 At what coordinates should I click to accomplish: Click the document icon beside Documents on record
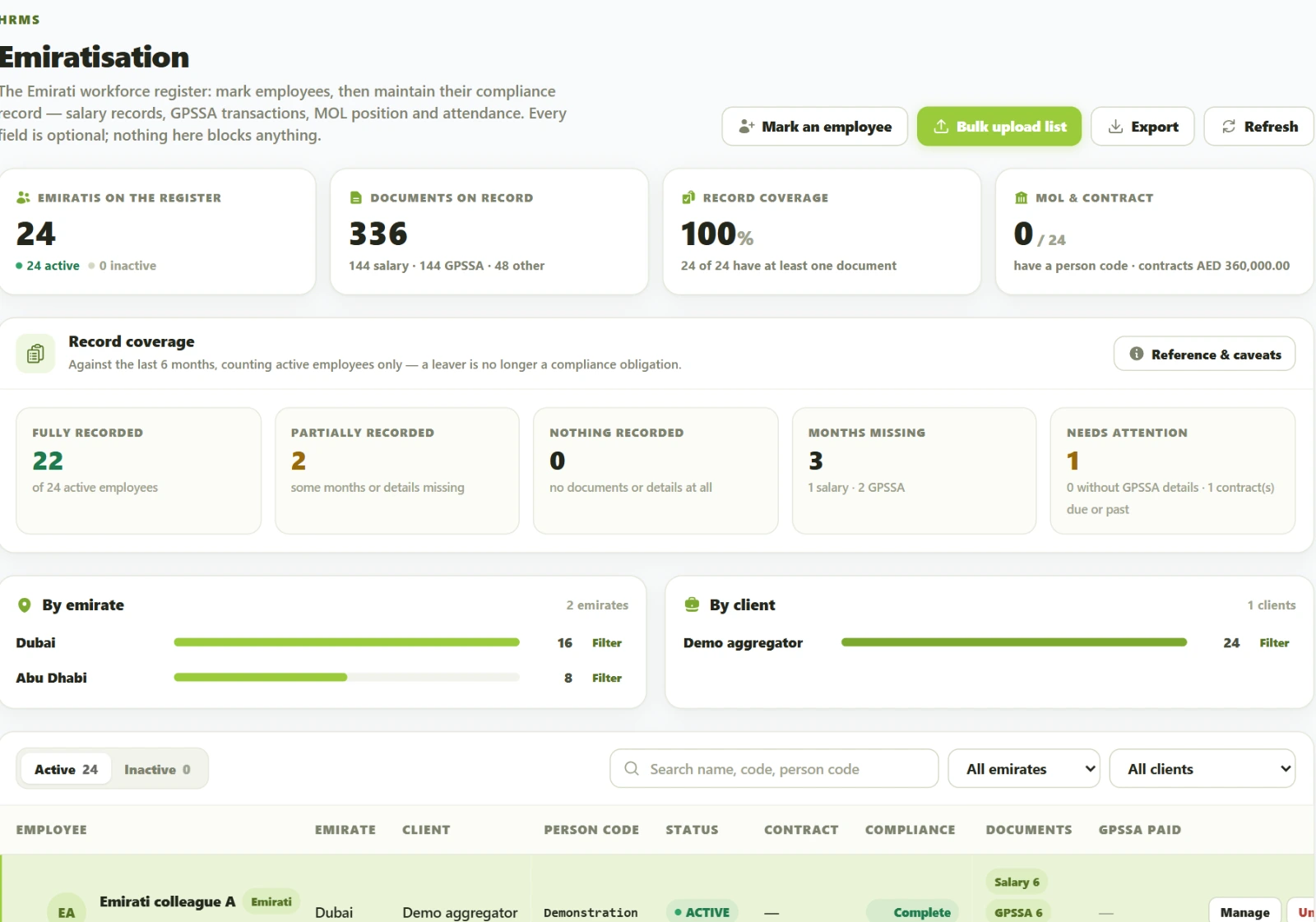click(x=356, y=197)
